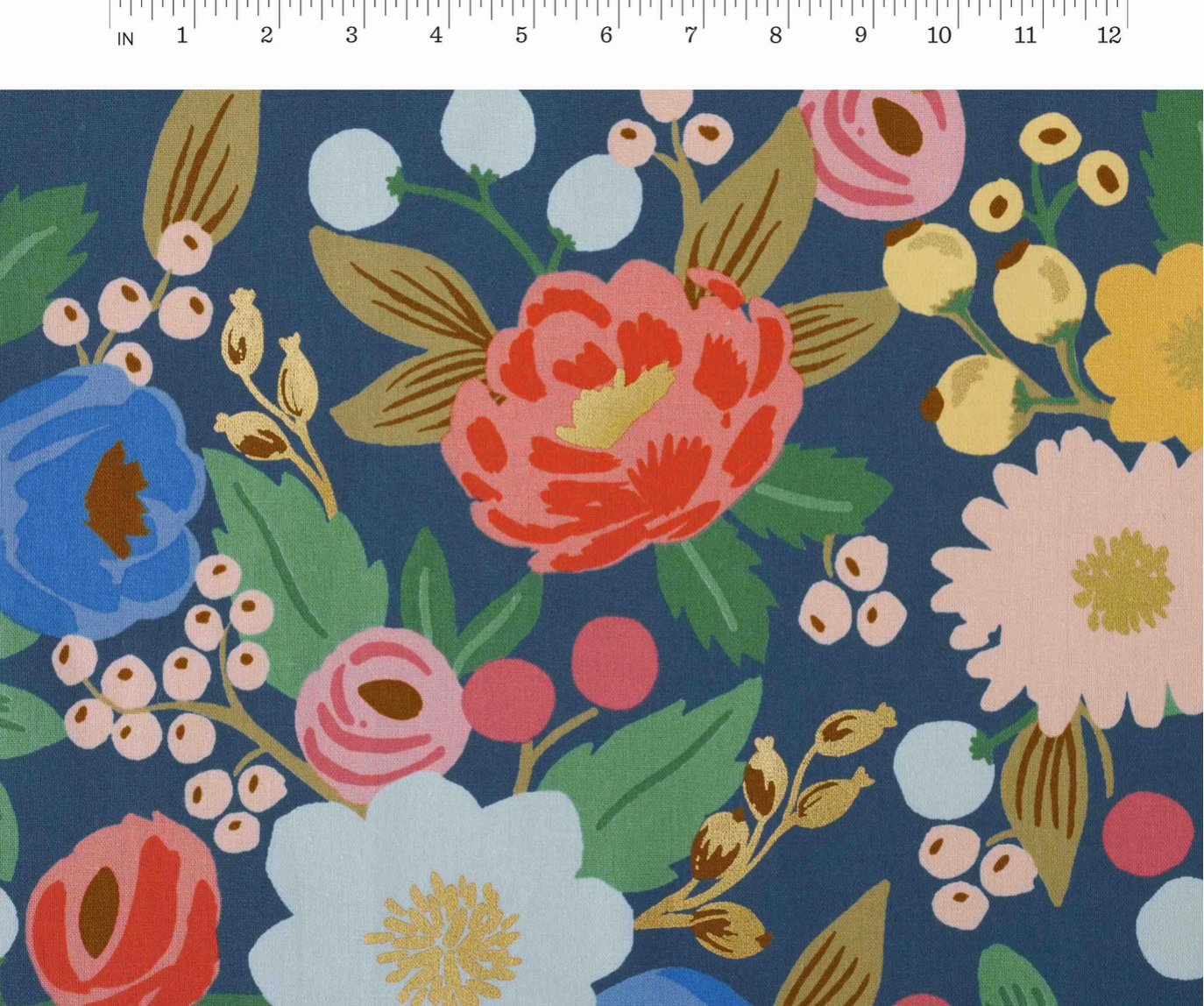Viewport: 1204px width, 1006px height.
Task: Click the 3 inch ruler number
Action: pos(351,35)
